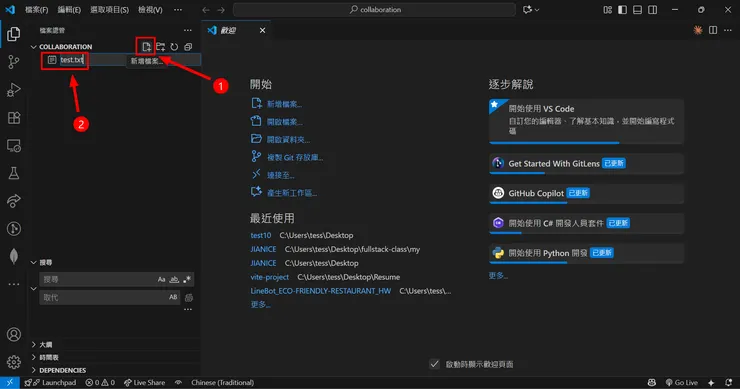The width and height of the screenshot is (740, 389).
Task: Collapse the 搜尋 section
Action: point(34,262)
